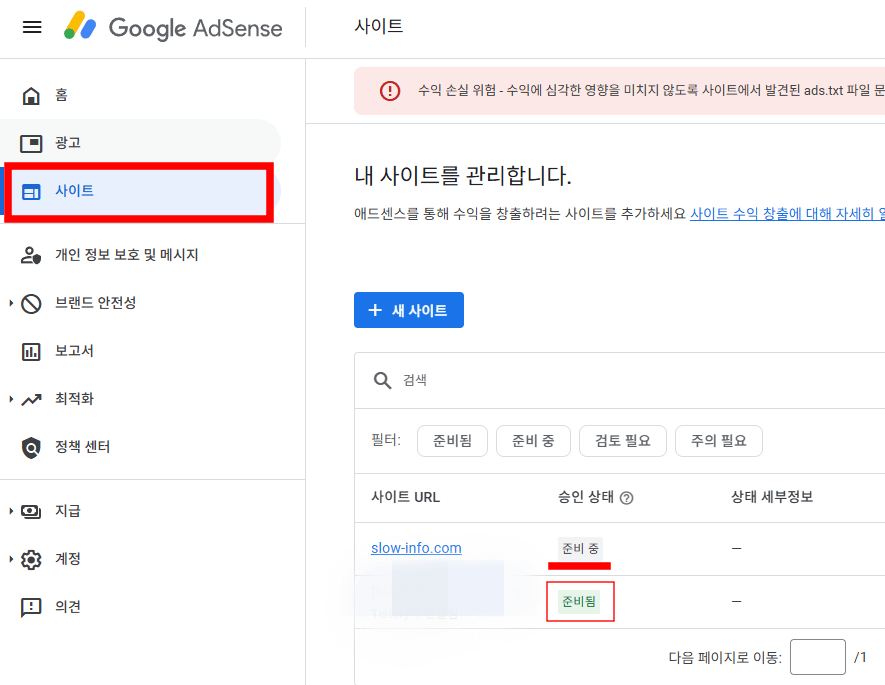Click the 승인 상태 column header
The height and width of the screenshot is (685, 885).
(585, 497)
